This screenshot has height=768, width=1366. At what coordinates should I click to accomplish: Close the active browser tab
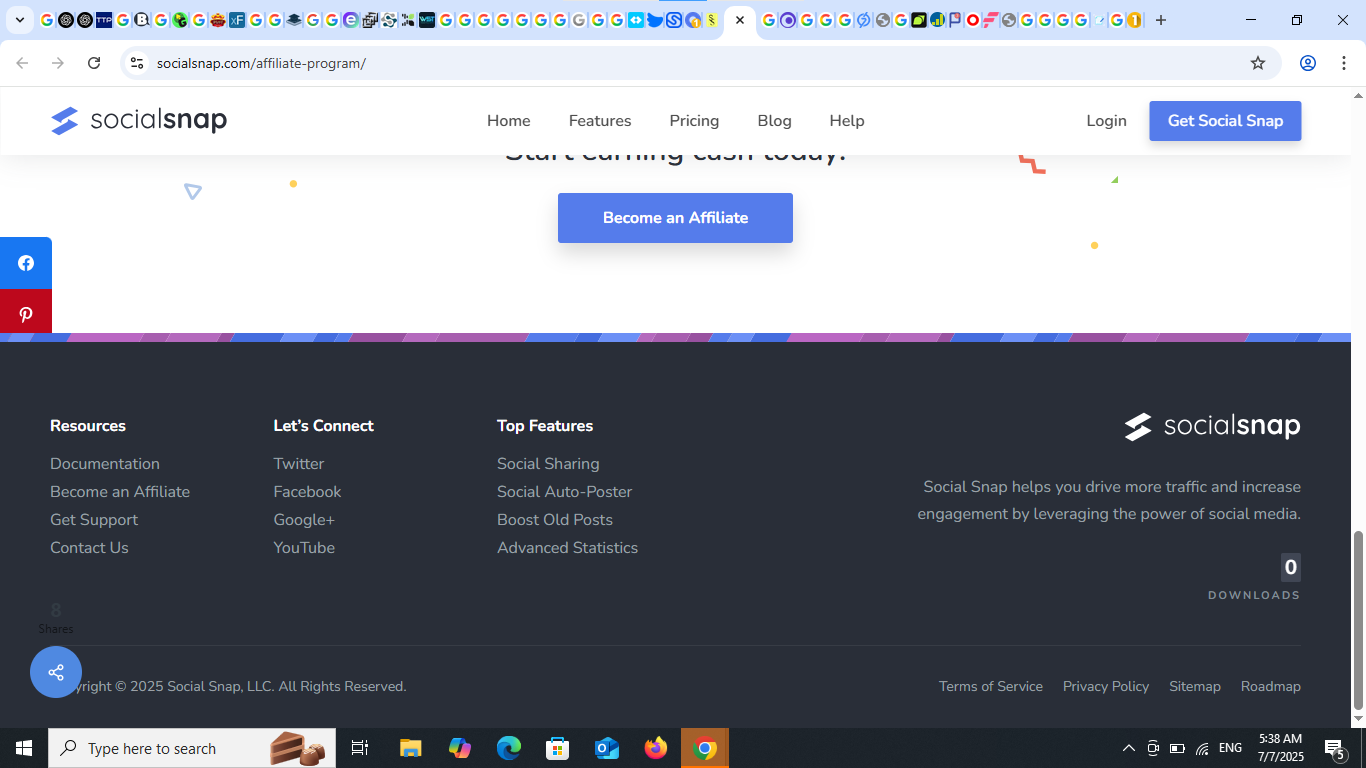coord(740,20)
